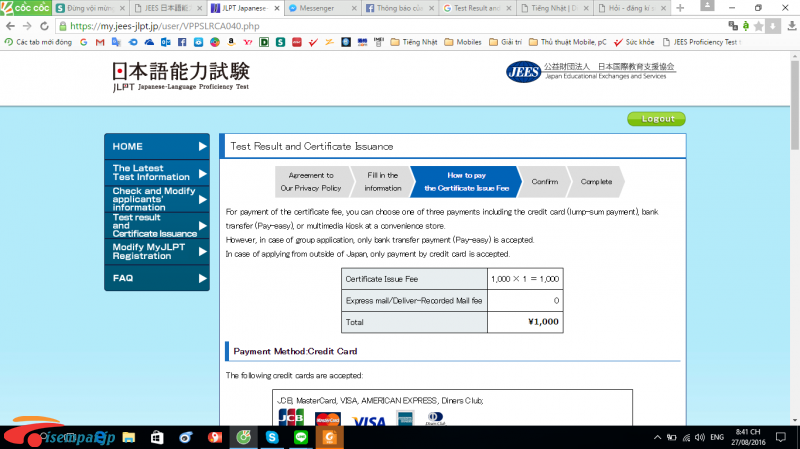
Task: Close the Messenger tab
Action: [x=354, y=8]
